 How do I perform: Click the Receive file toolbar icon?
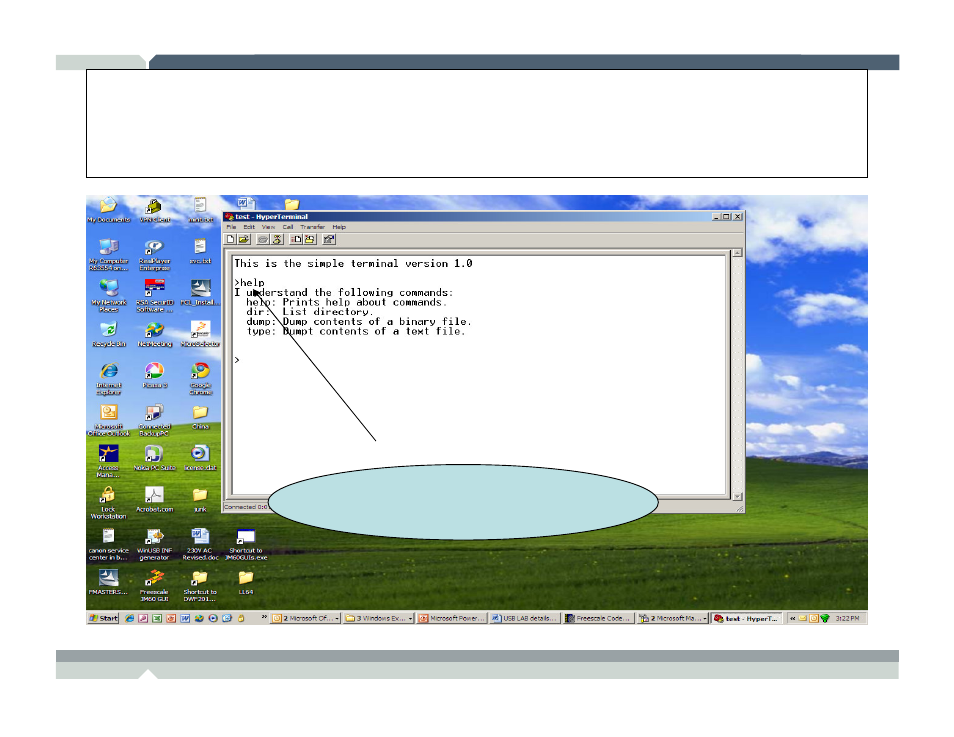pyautogui.click(x=310, y=239)
